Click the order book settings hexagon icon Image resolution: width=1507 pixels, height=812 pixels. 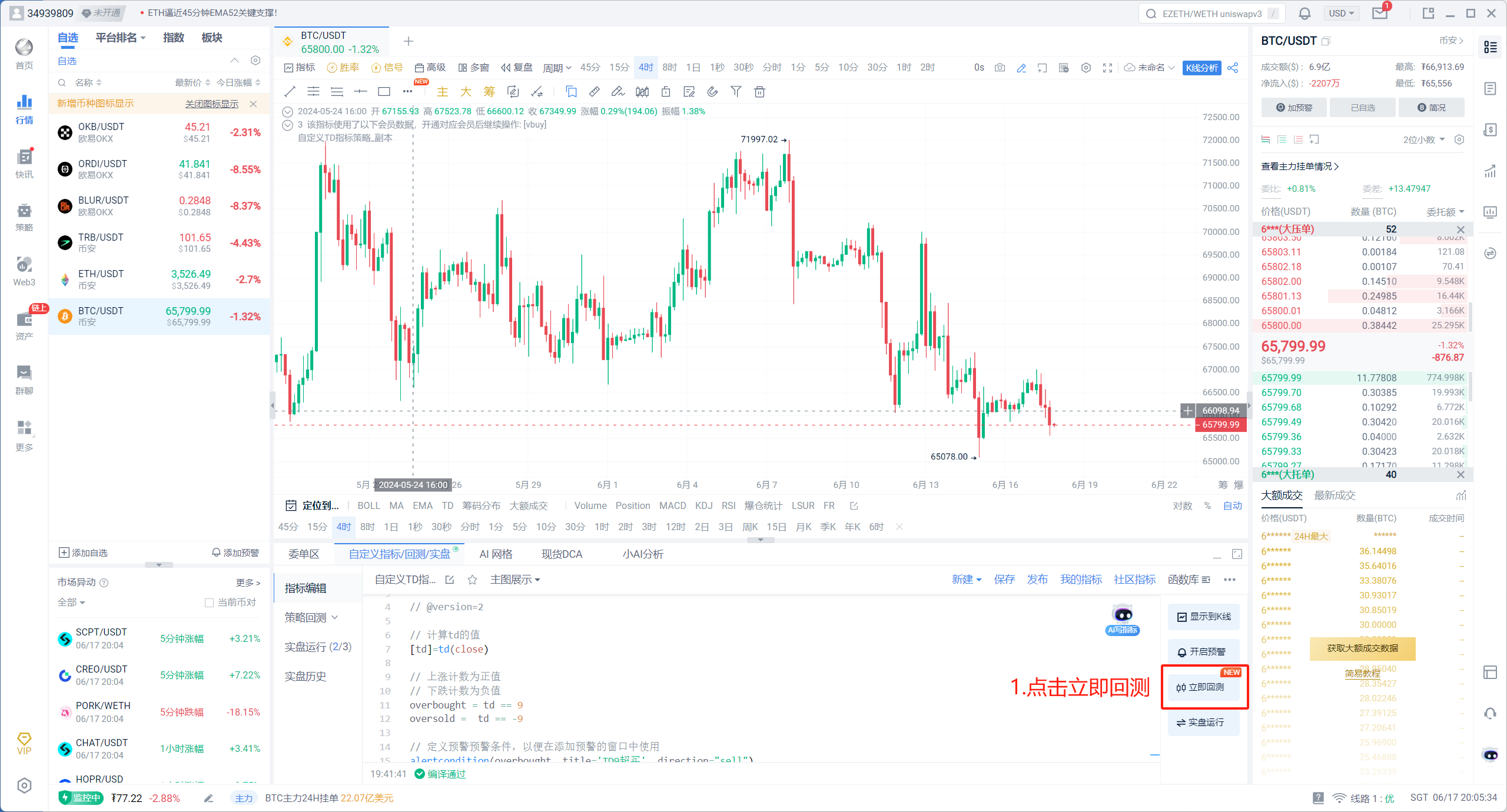tap(1459, 139)
